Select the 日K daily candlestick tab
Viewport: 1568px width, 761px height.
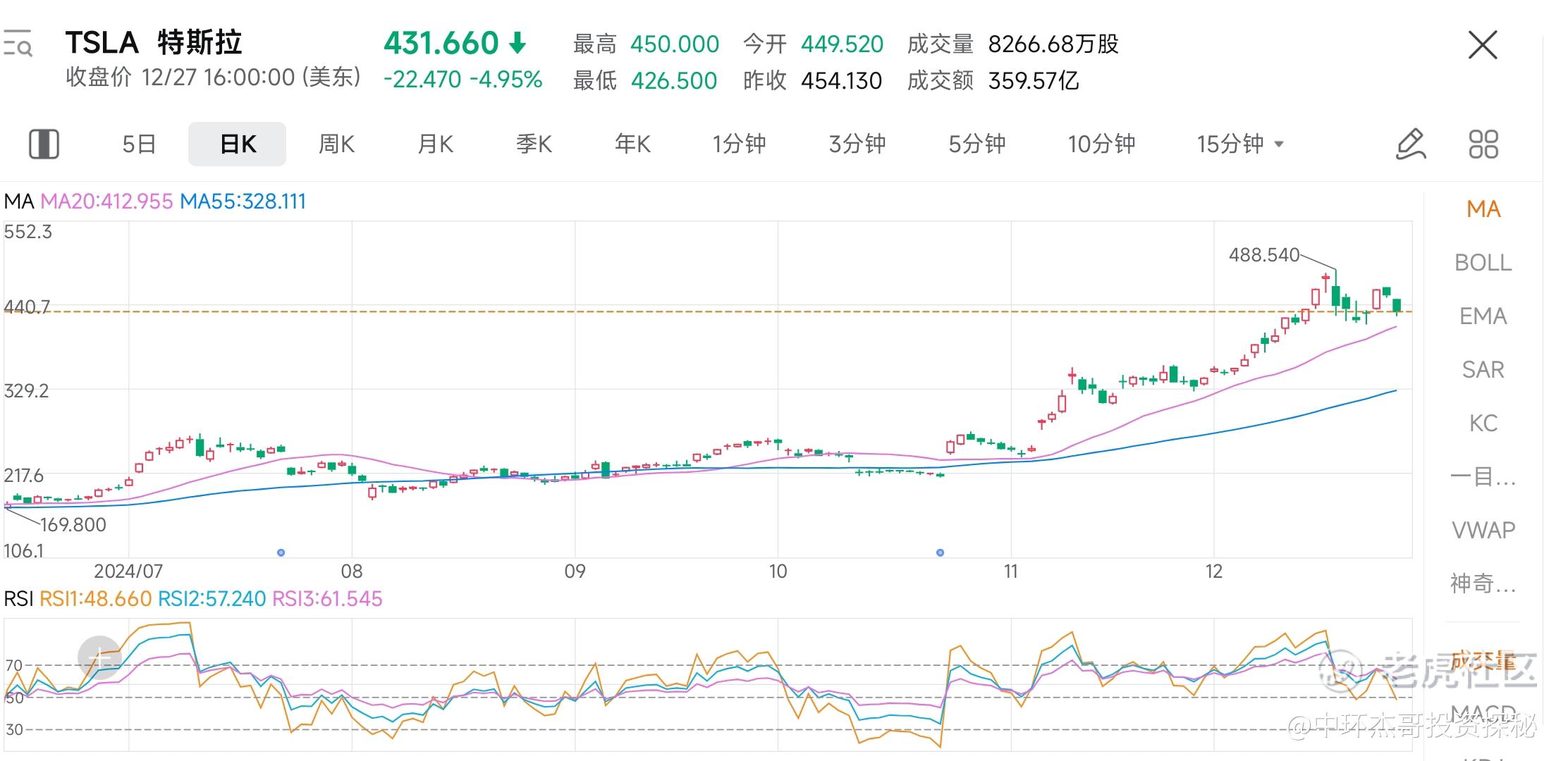(238, 144)
